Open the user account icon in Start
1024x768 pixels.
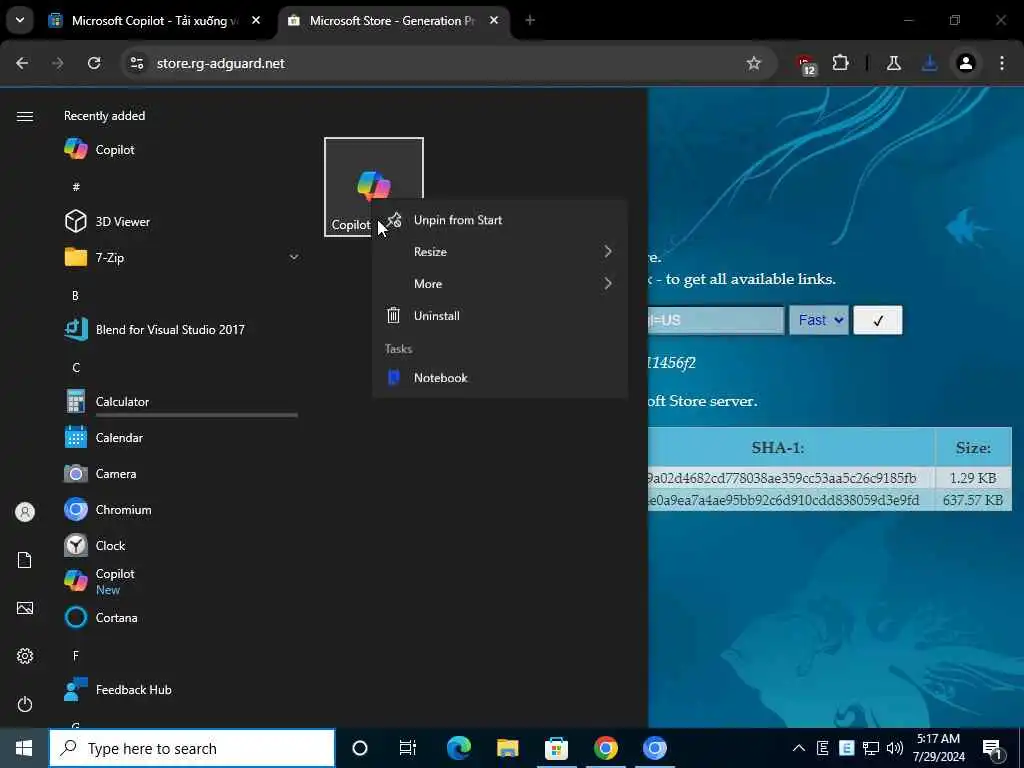coord(25,512)
